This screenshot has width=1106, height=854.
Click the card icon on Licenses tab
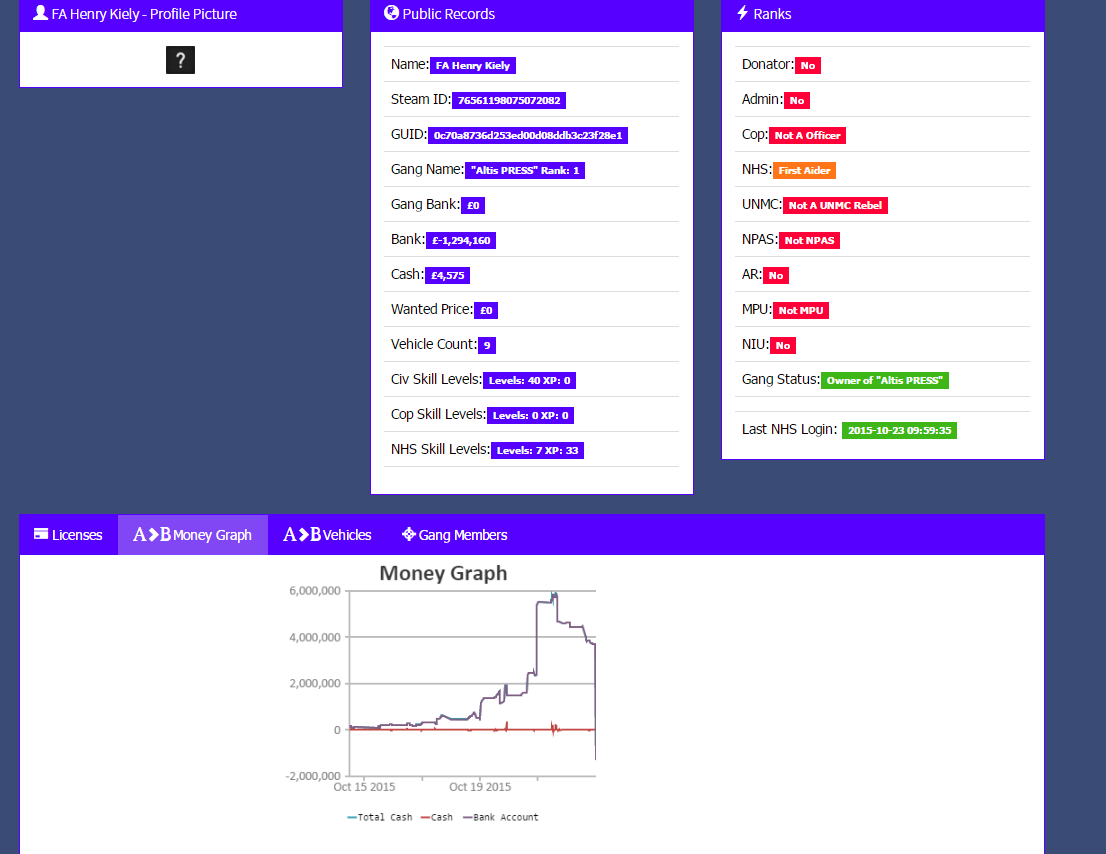[41, 534]
